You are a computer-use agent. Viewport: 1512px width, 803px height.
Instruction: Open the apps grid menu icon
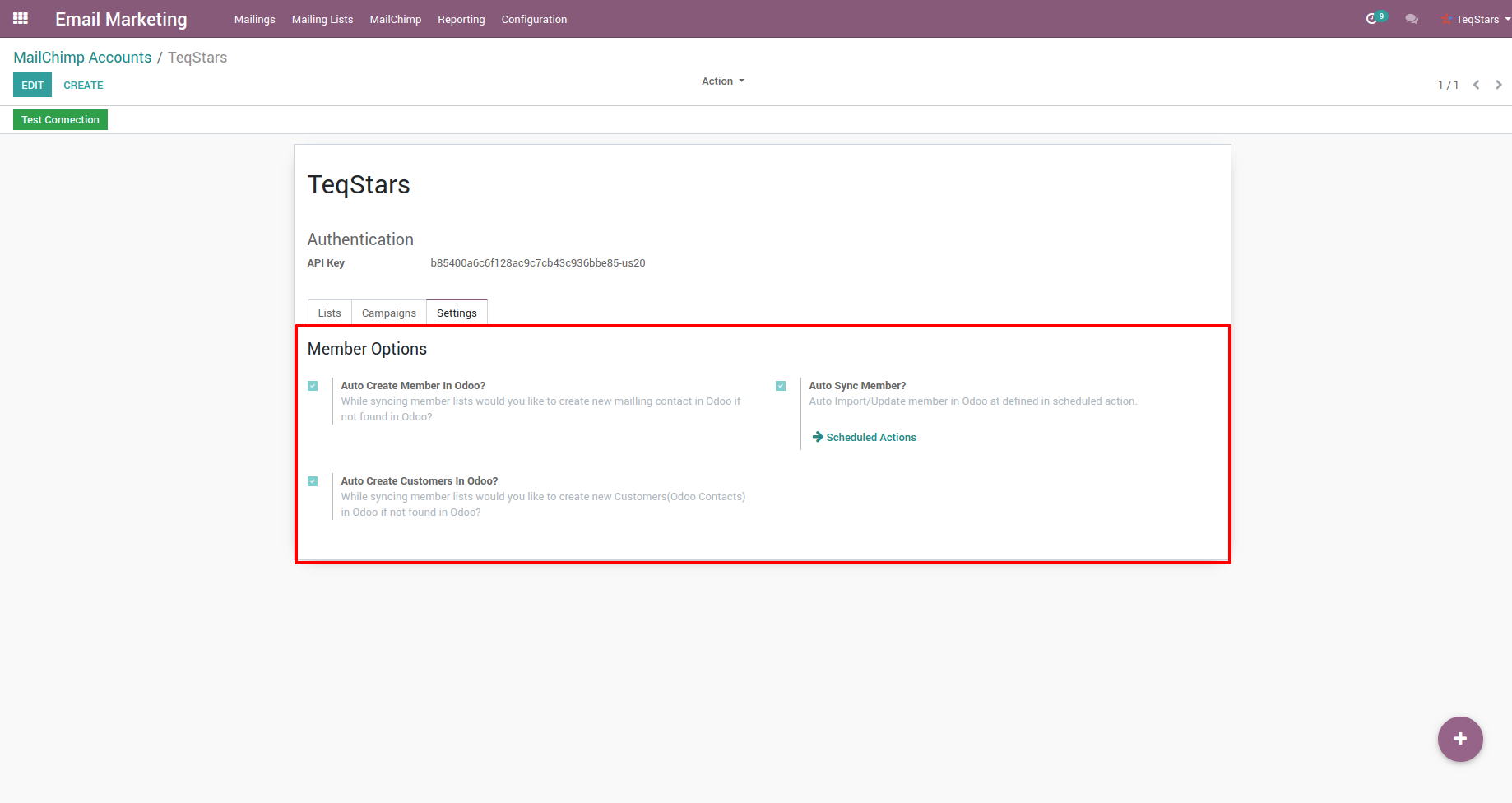[x=21, y=18]
